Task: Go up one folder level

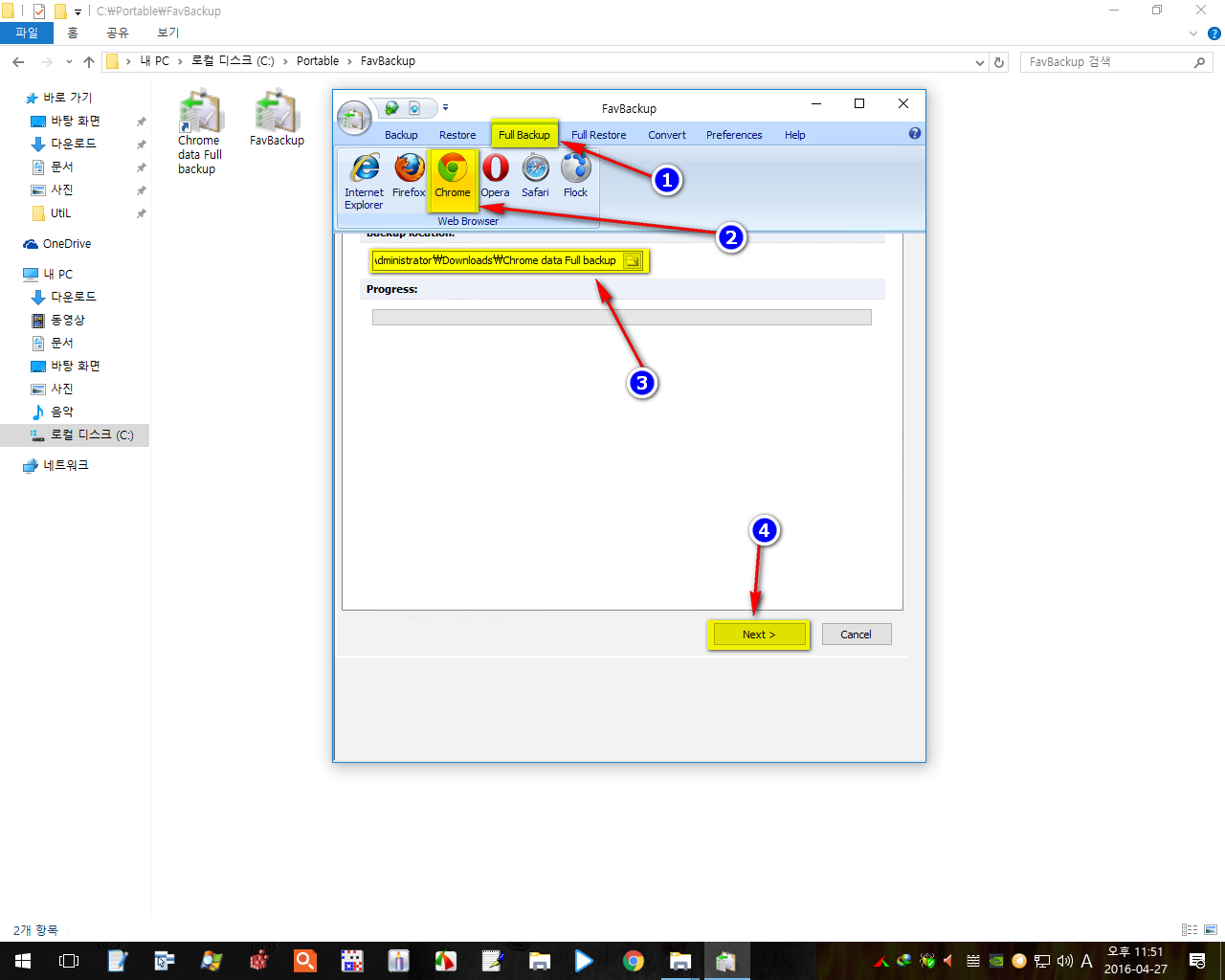Action: point(89,62)
